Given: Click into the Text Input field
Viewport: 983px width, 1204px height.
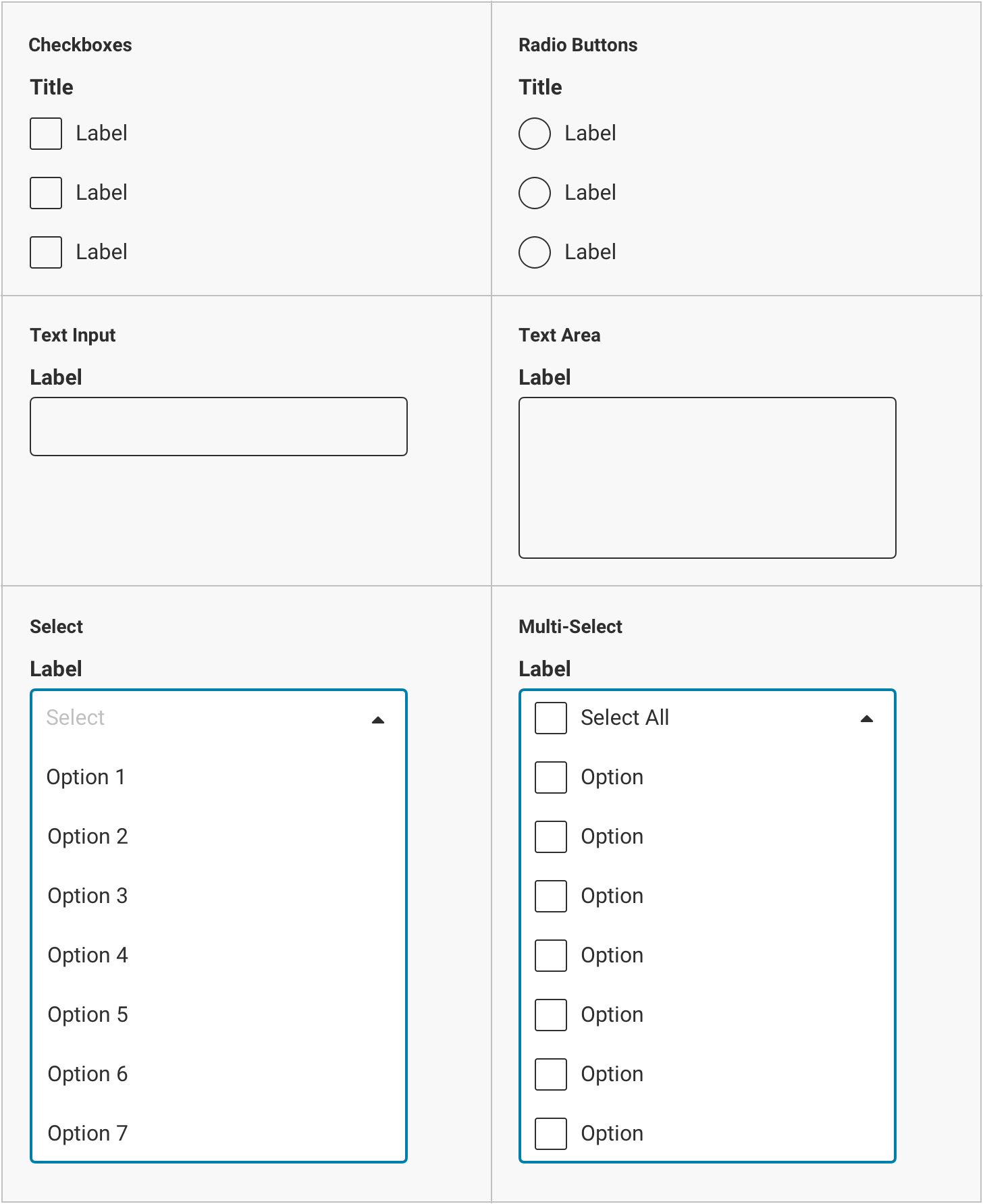Looking at the screenshot, I should point(219,427).
